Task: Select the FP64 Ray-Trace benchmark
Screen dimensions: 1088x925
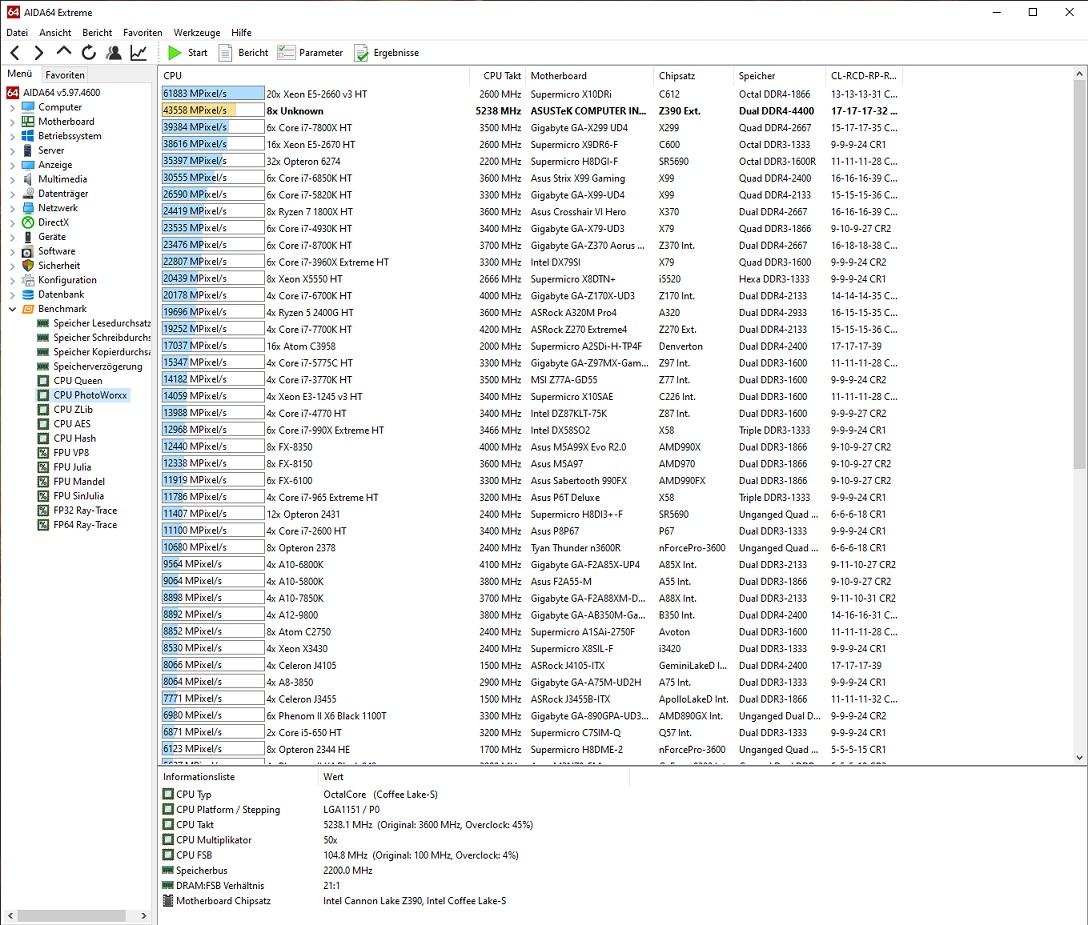Action: coord(85,525)
